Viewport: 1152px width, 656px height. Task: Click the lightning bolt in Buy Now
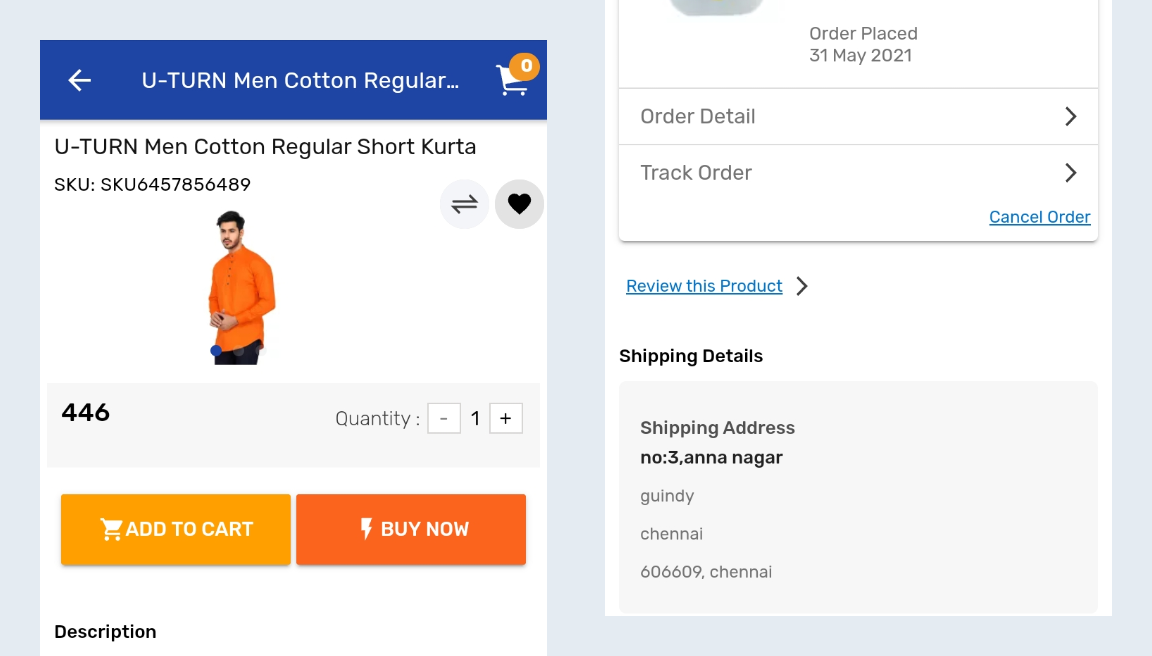tap(366, 528)
